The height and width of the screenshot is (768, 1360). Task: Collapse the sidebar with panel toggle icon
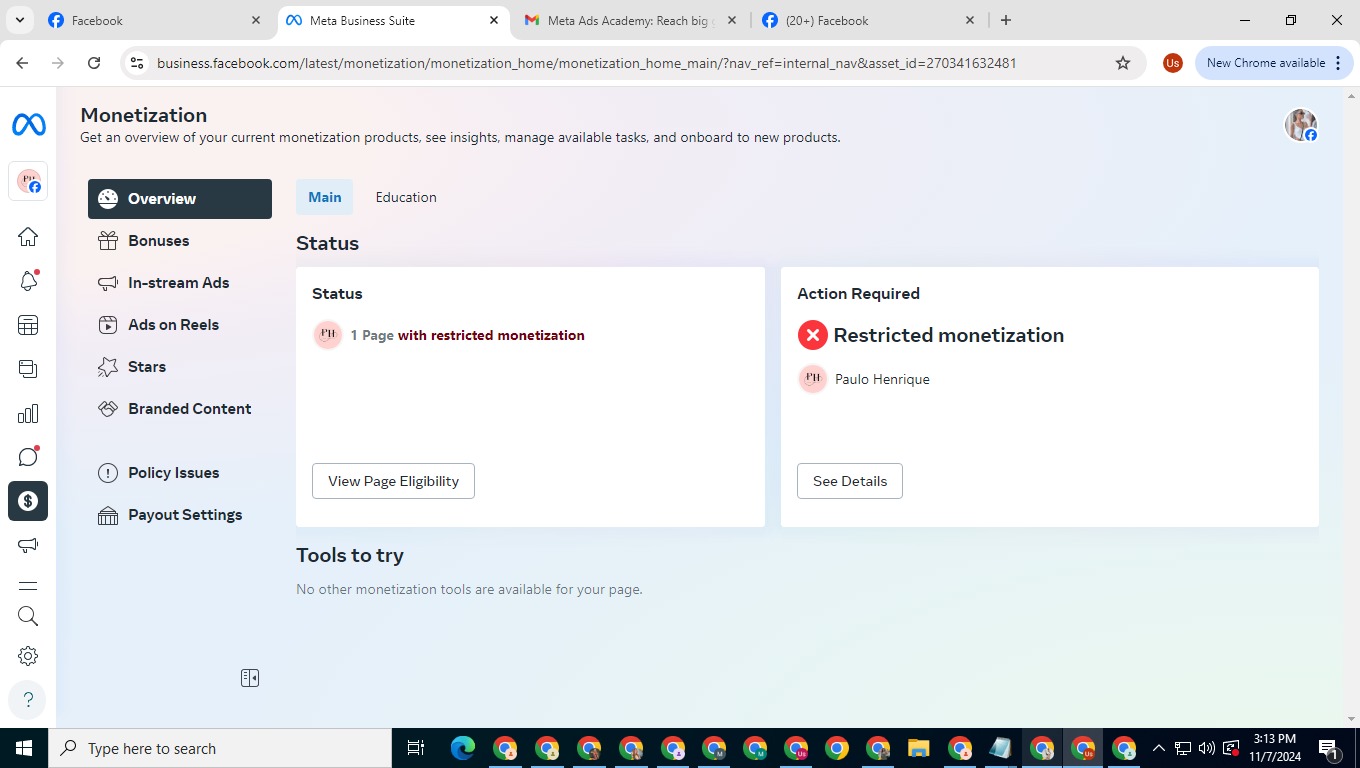click(250, 678)
